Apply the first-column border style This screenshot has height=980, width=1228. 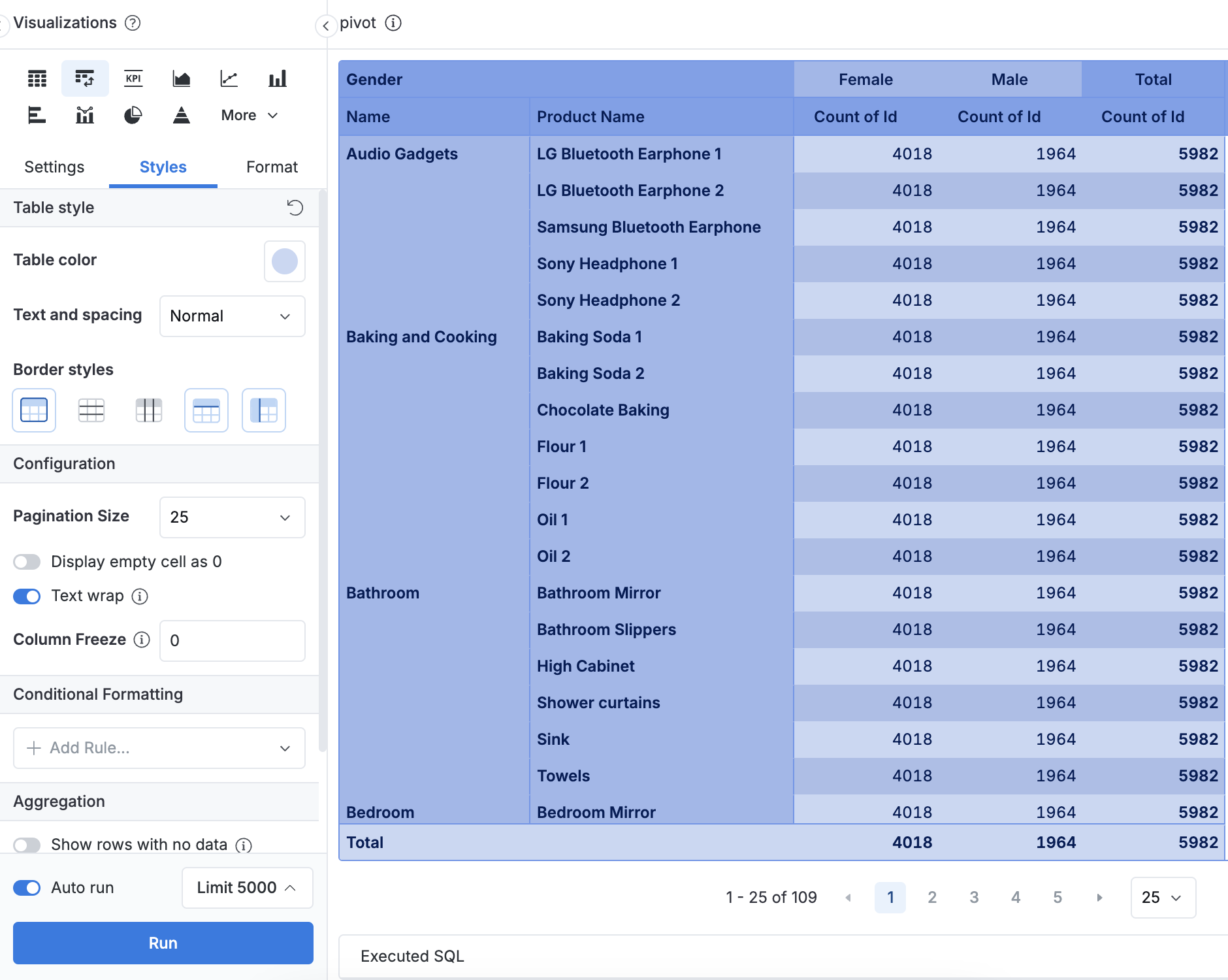pos(264,410)
